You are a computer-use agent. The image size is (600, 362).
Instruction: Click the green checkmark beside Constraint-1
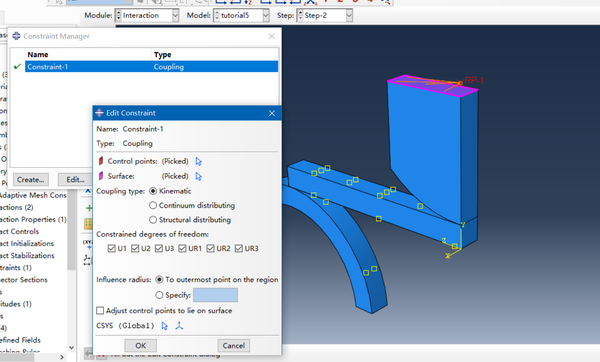coord(17,67)
